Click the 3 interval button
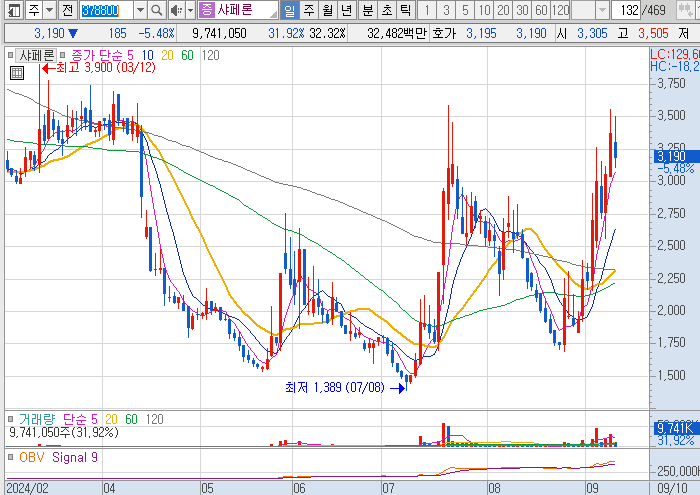This screenshot has width=700, height=495. pos(446,10)
